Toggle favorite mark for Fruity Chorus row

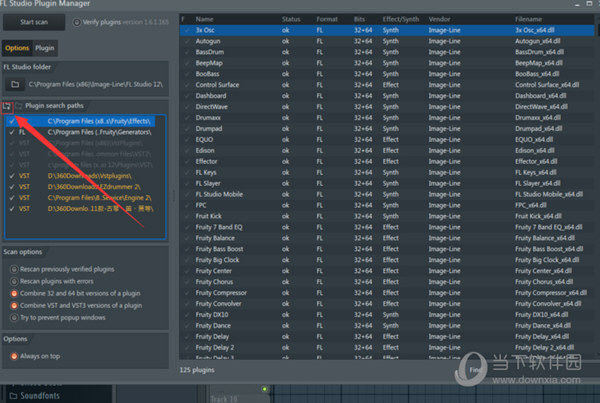click(187, 282)
